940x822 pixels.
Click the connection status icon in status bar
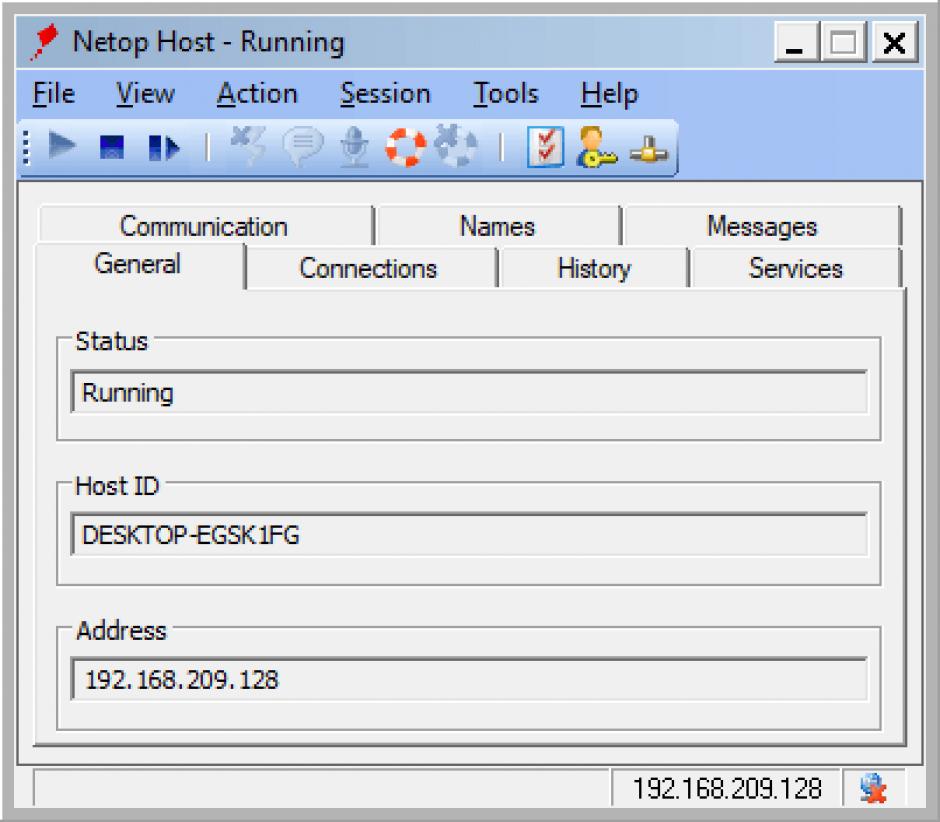pyautogui.click(x=873, y=788)
